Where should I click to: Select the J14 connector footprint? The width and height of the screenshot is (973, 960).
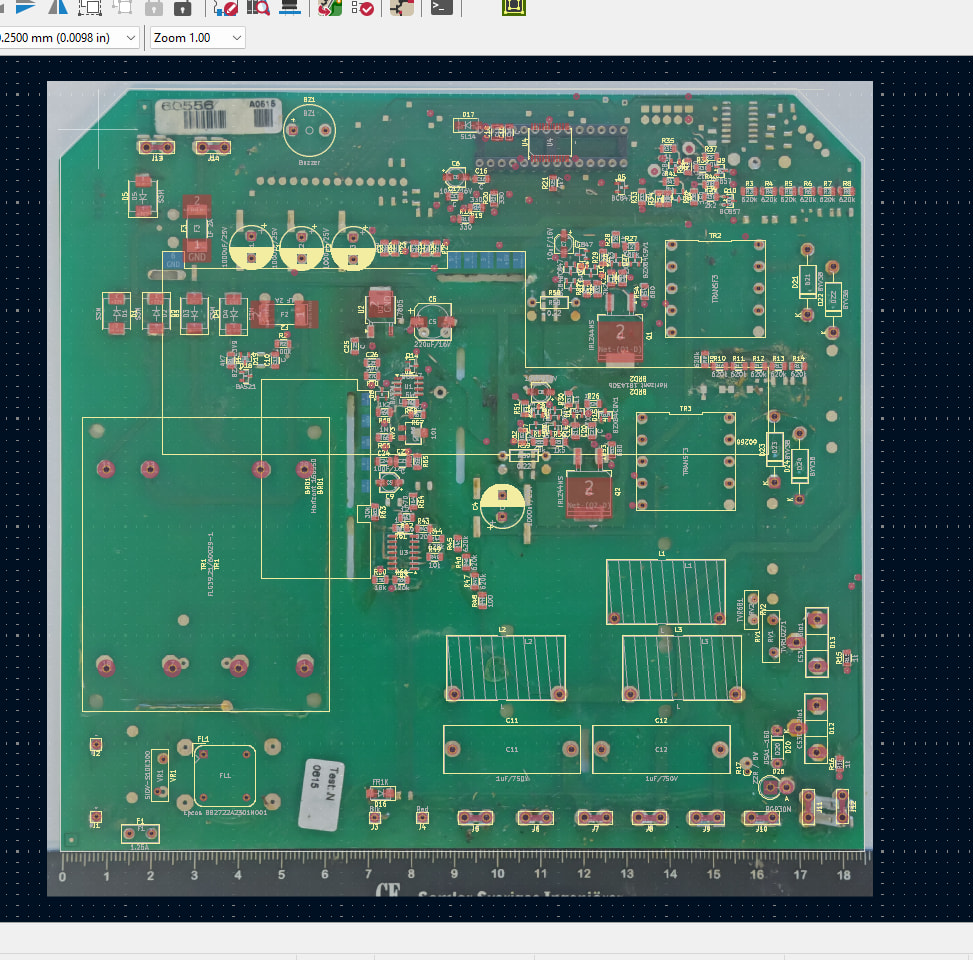tap(212, 147)
